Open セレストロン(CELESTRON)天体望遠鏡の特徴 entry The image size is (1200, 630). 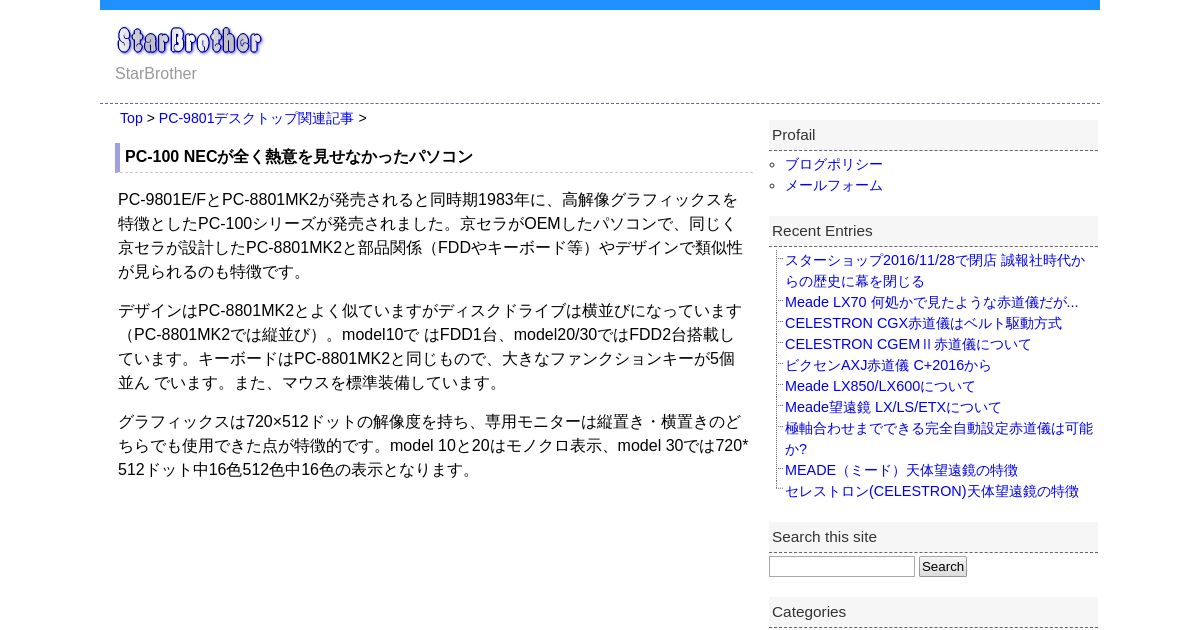(x=932, y=491)
